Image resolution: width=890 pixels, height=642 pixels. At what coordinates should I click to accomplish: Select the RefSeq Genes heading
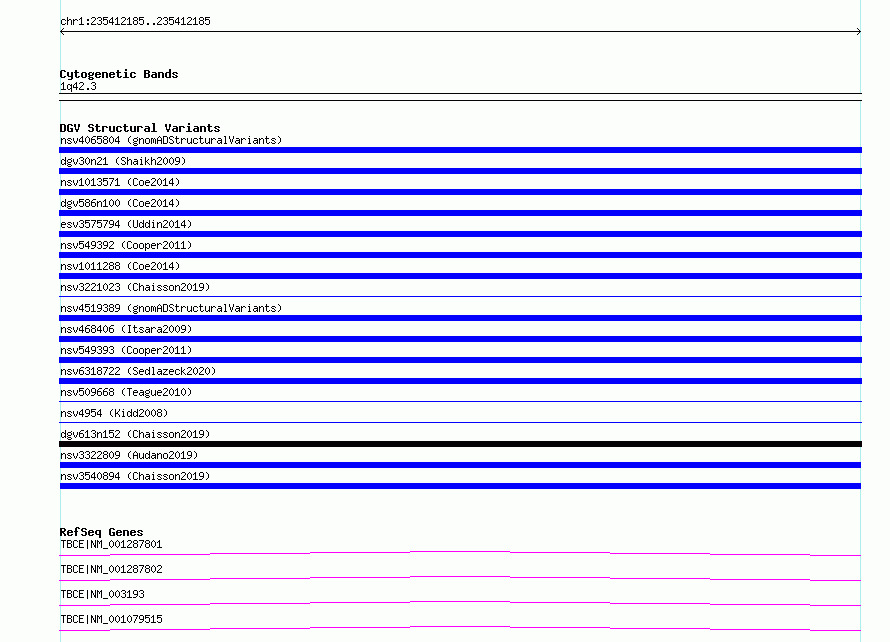tap(101, 532)
